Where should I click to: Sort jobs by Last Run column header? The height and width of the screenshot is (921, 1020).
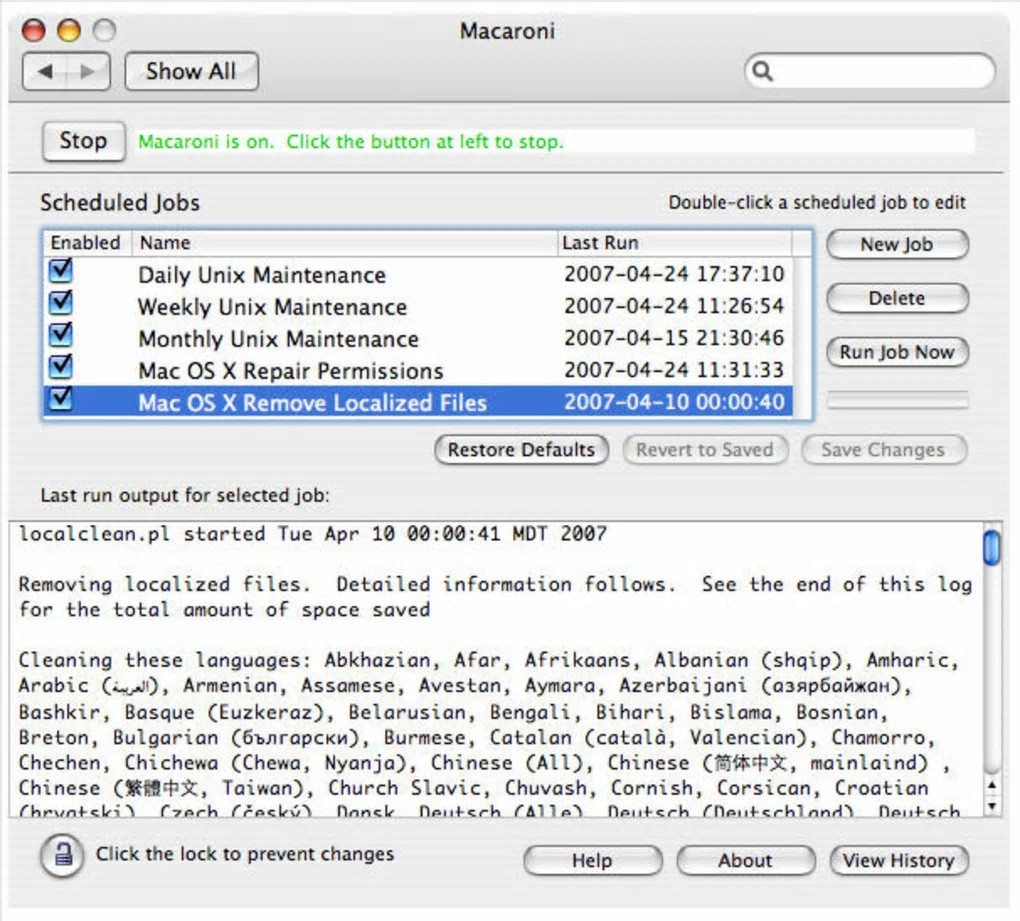(675, 243)
